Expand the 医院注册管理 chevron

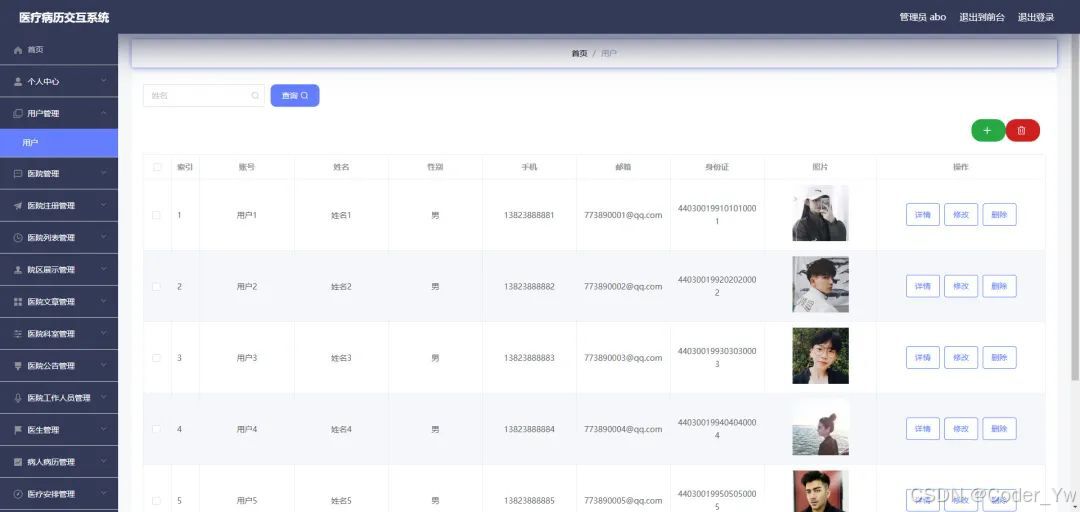(x=103, y=205)
